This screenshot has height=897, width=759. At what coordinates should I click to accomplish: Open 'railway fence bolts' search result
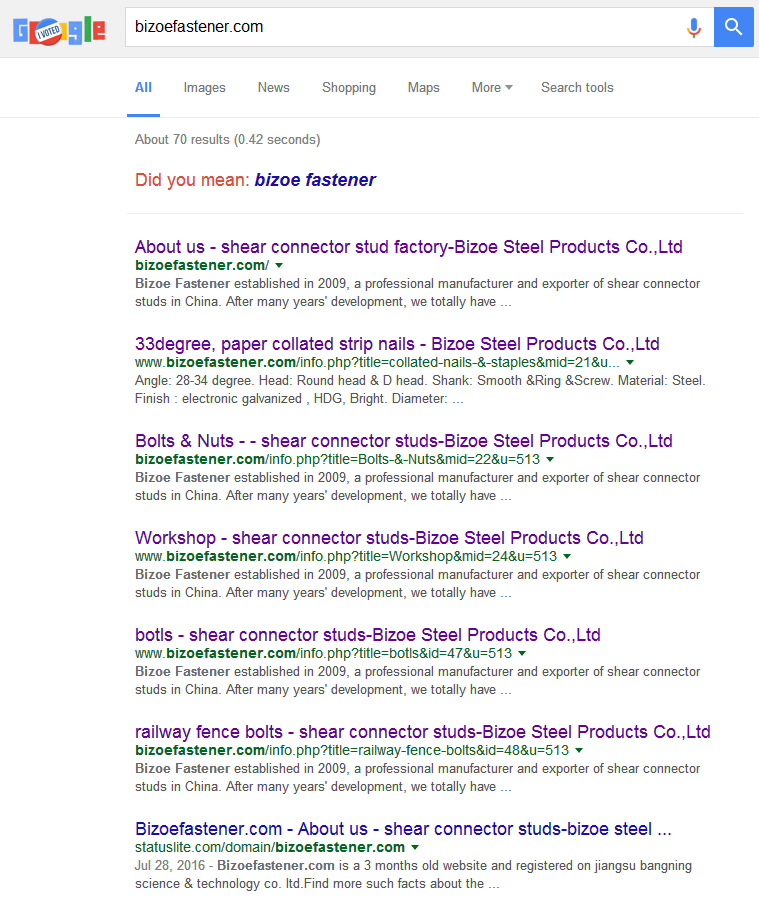coord(423,732)
